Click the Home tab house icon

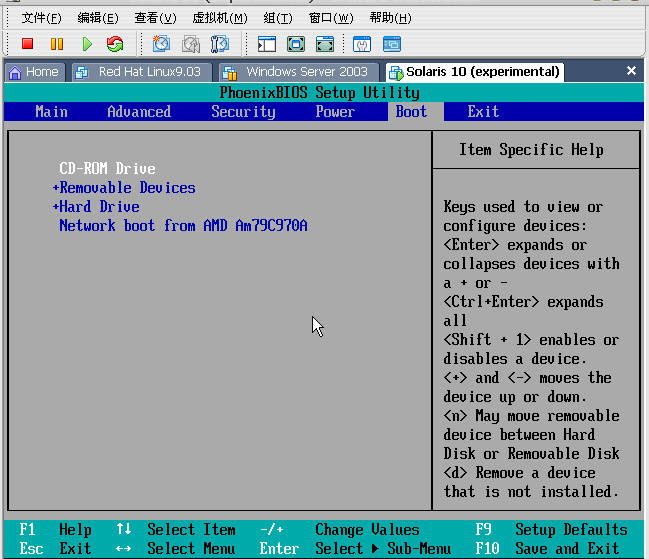coord(15,72)
